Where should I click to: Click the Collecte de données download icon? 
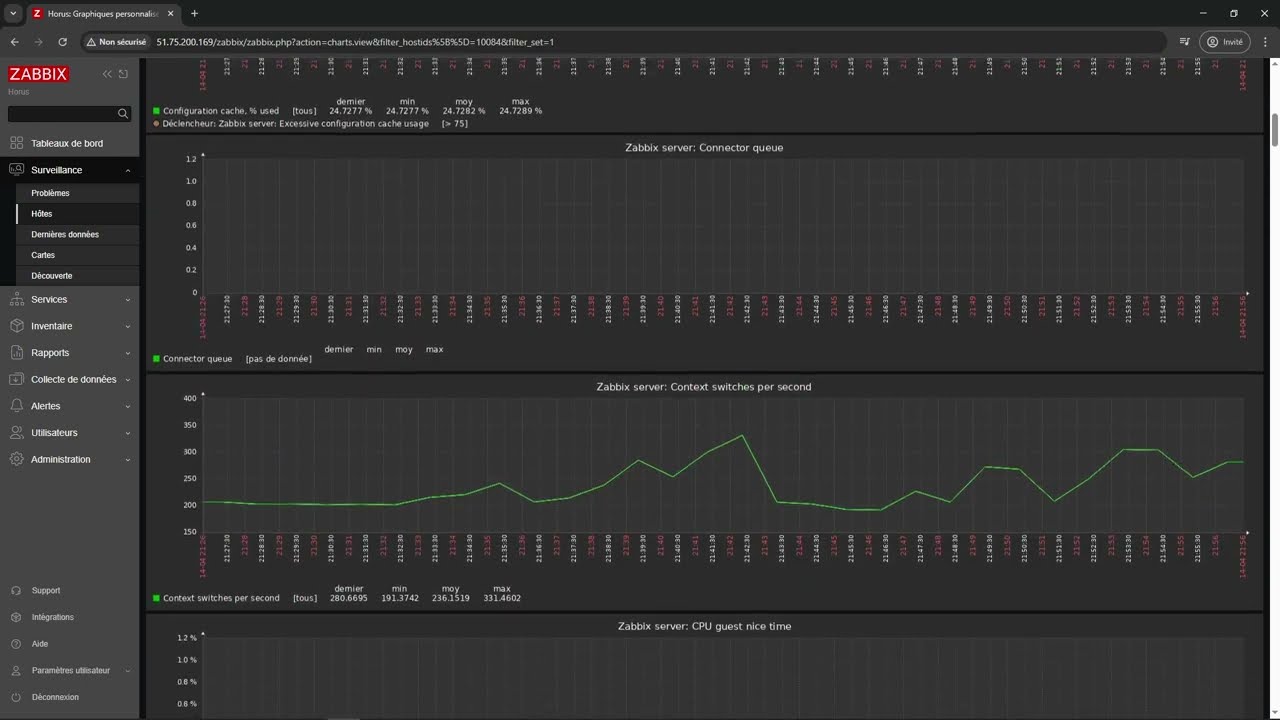pos(16,379)
